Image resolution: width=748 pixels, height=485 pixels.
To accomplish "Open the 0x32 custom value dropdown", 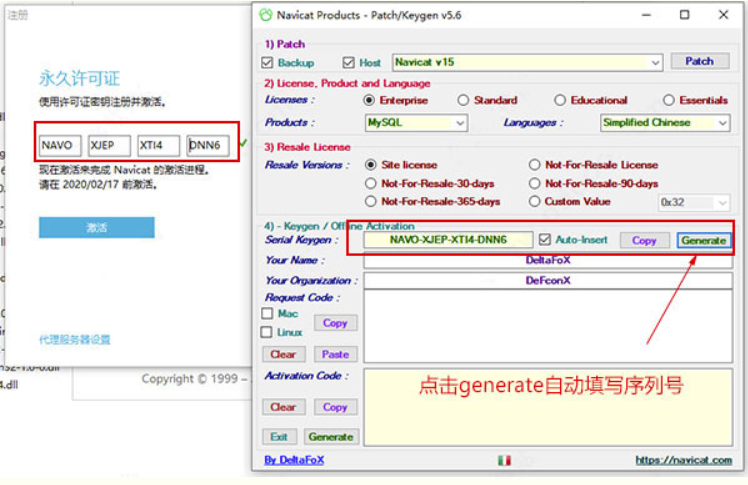I will pos(694,203).
